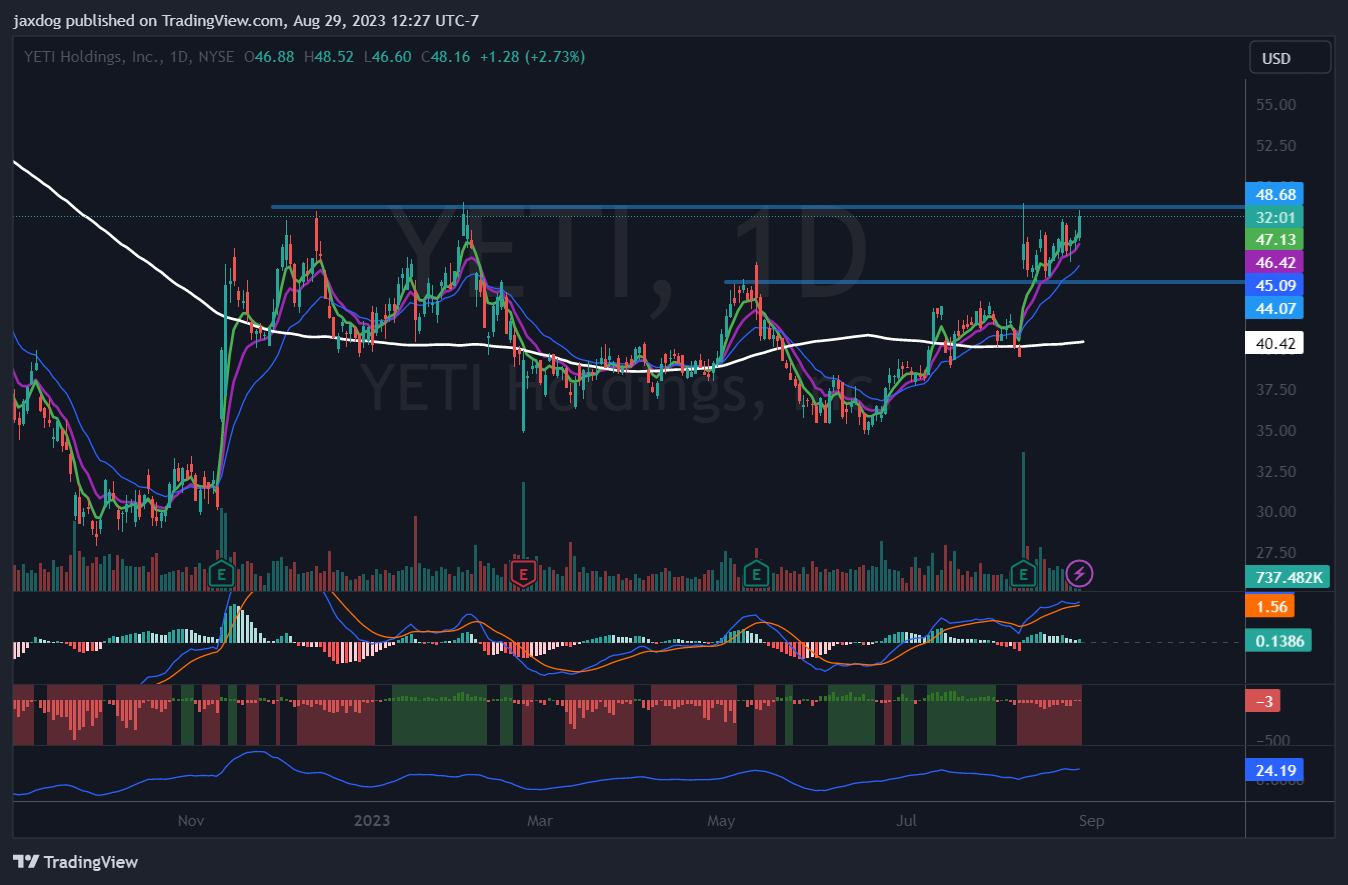
Task: Click the 2023 label on time axis
Action: click(372, 821)
